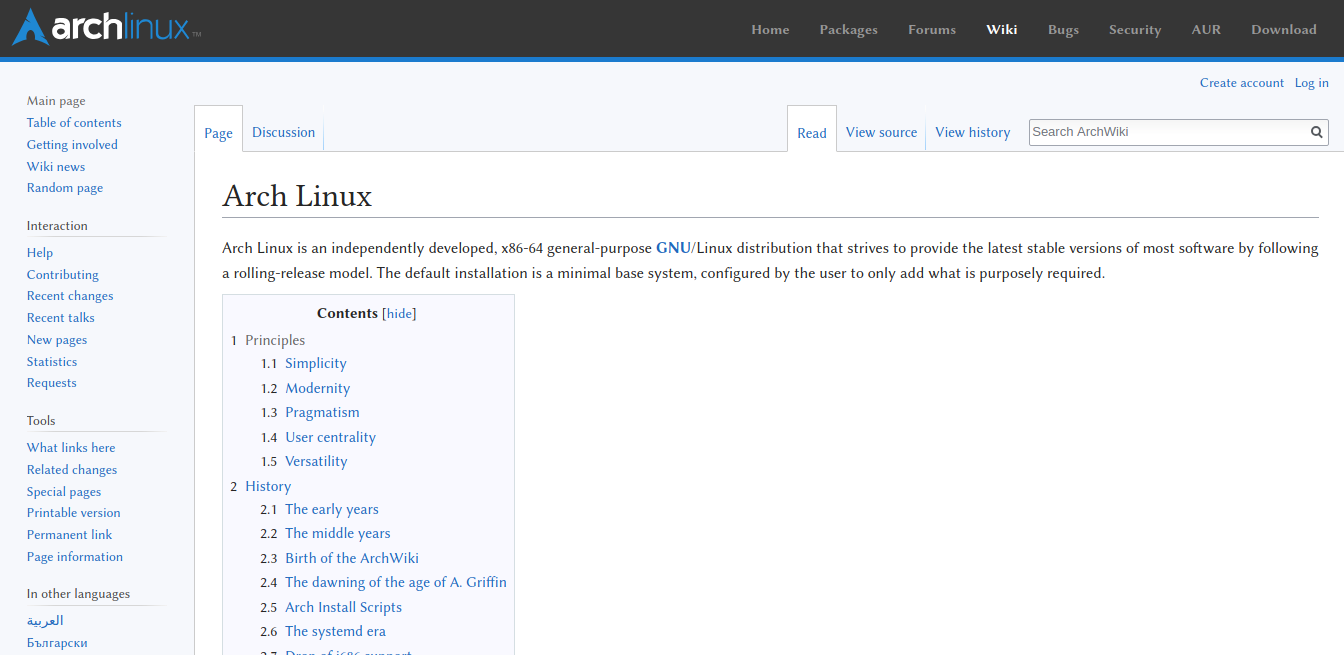Select the Read tab

(812, 133)
